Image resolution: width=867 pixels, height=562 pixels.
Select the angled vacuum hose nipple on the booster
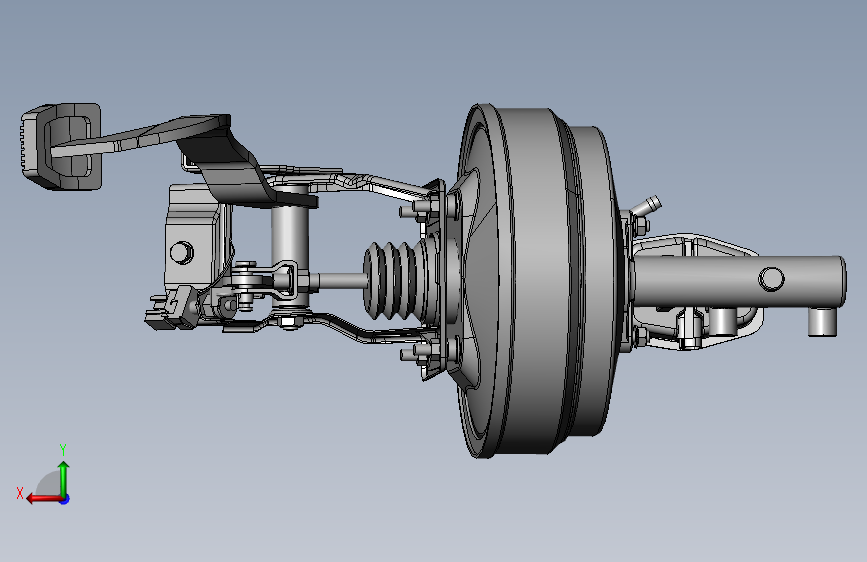point(647,205)
